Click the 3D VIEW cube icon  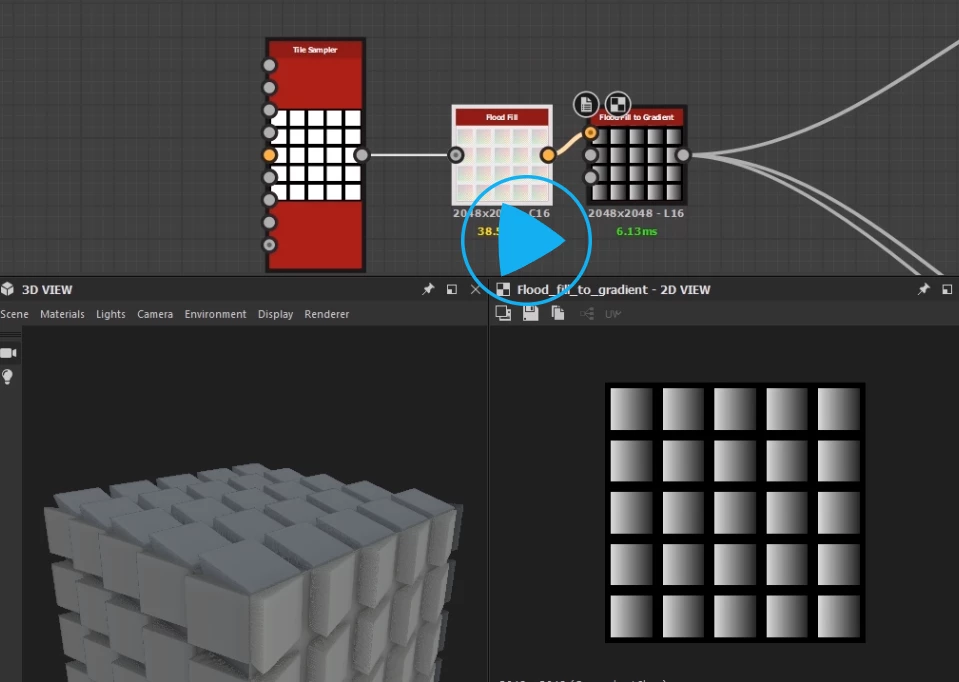coord(7,289)
